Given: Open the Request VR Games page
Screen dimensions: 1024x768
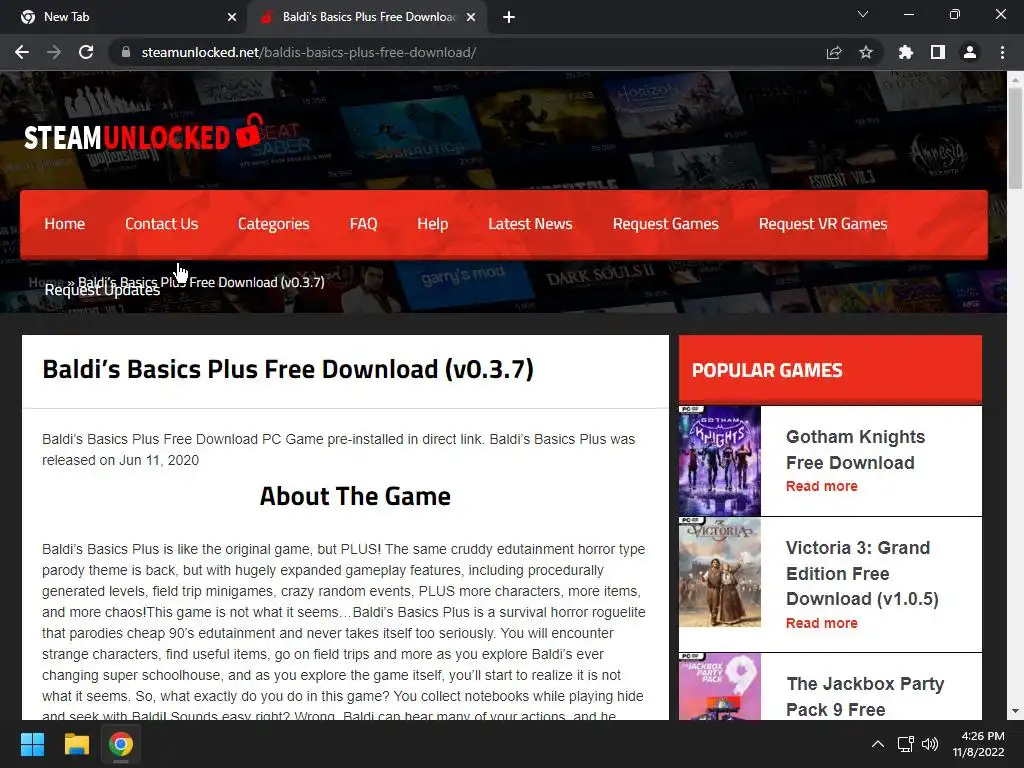Looking at the screenshot, I should [823, 224].
